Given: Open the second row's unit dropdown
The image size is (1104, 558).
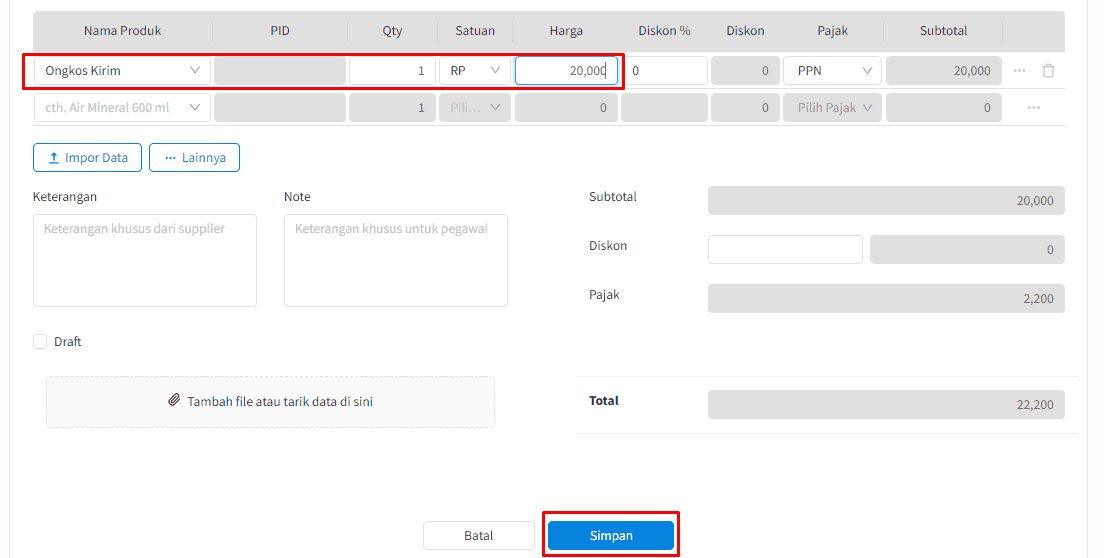Looking at the screenshot, I should point(475,108).
